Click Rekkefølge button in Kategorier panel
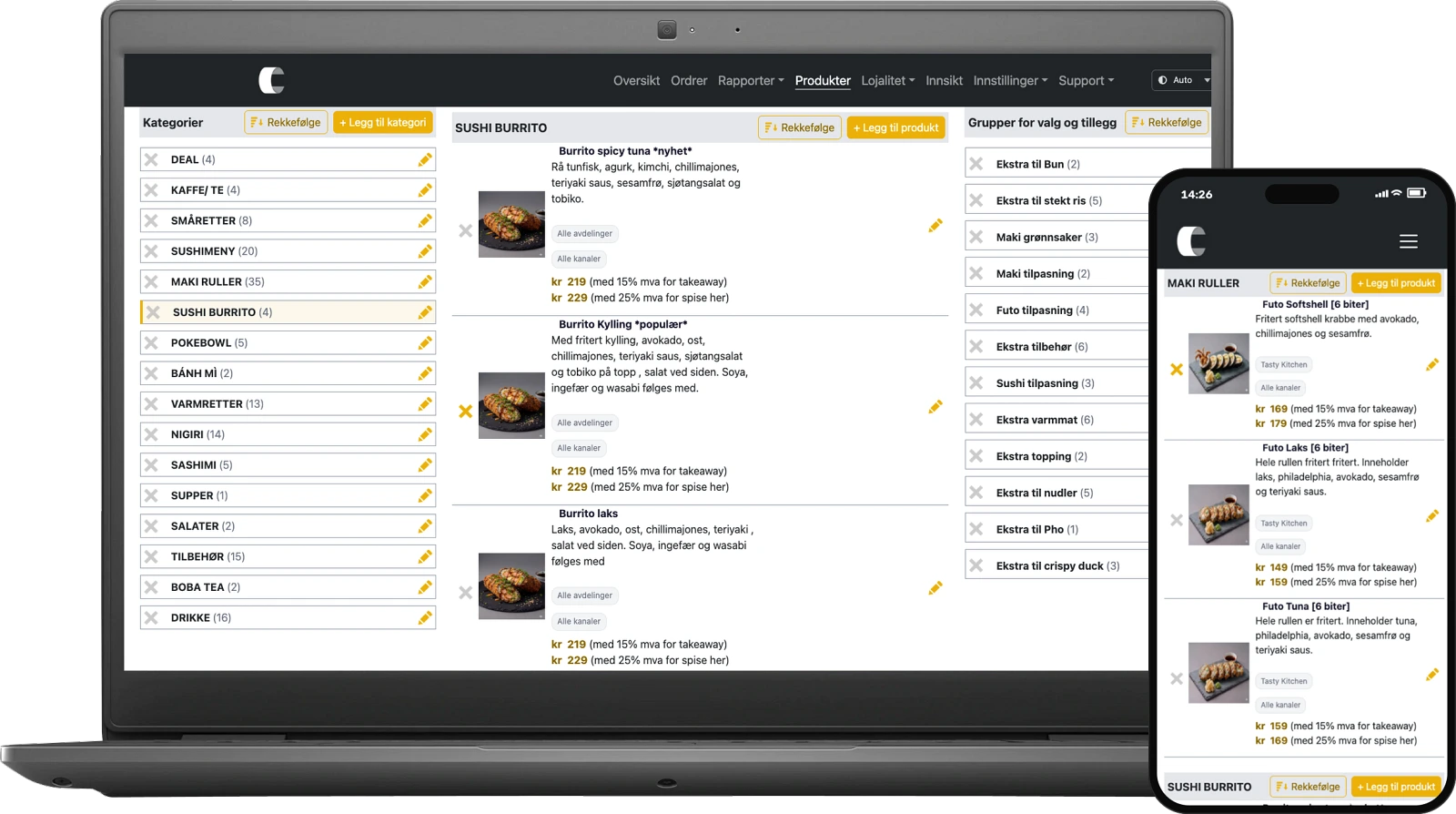1456x814 pixels. (286, 123)
